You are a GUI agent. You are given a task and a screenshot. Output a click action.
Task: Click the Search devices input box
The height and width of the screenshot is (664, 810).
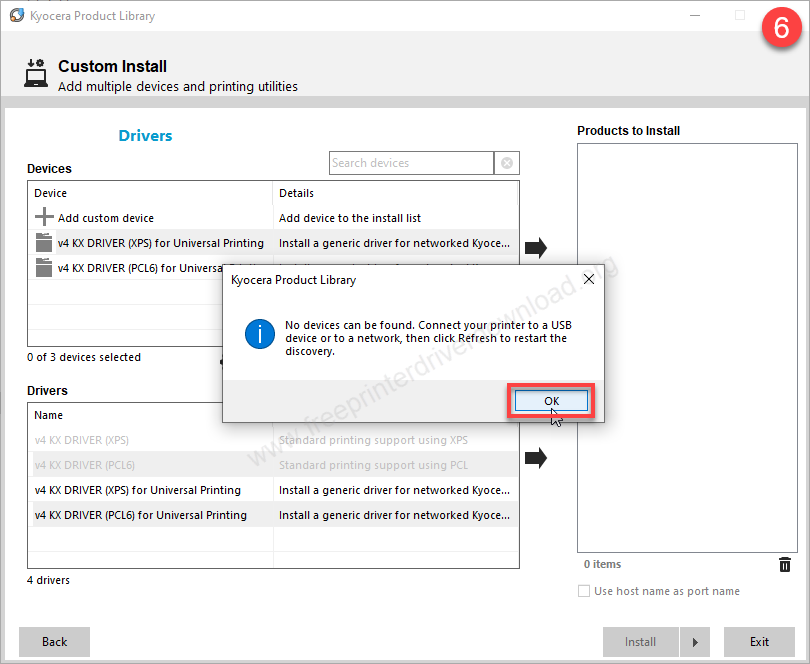click(x=411, y=163)
